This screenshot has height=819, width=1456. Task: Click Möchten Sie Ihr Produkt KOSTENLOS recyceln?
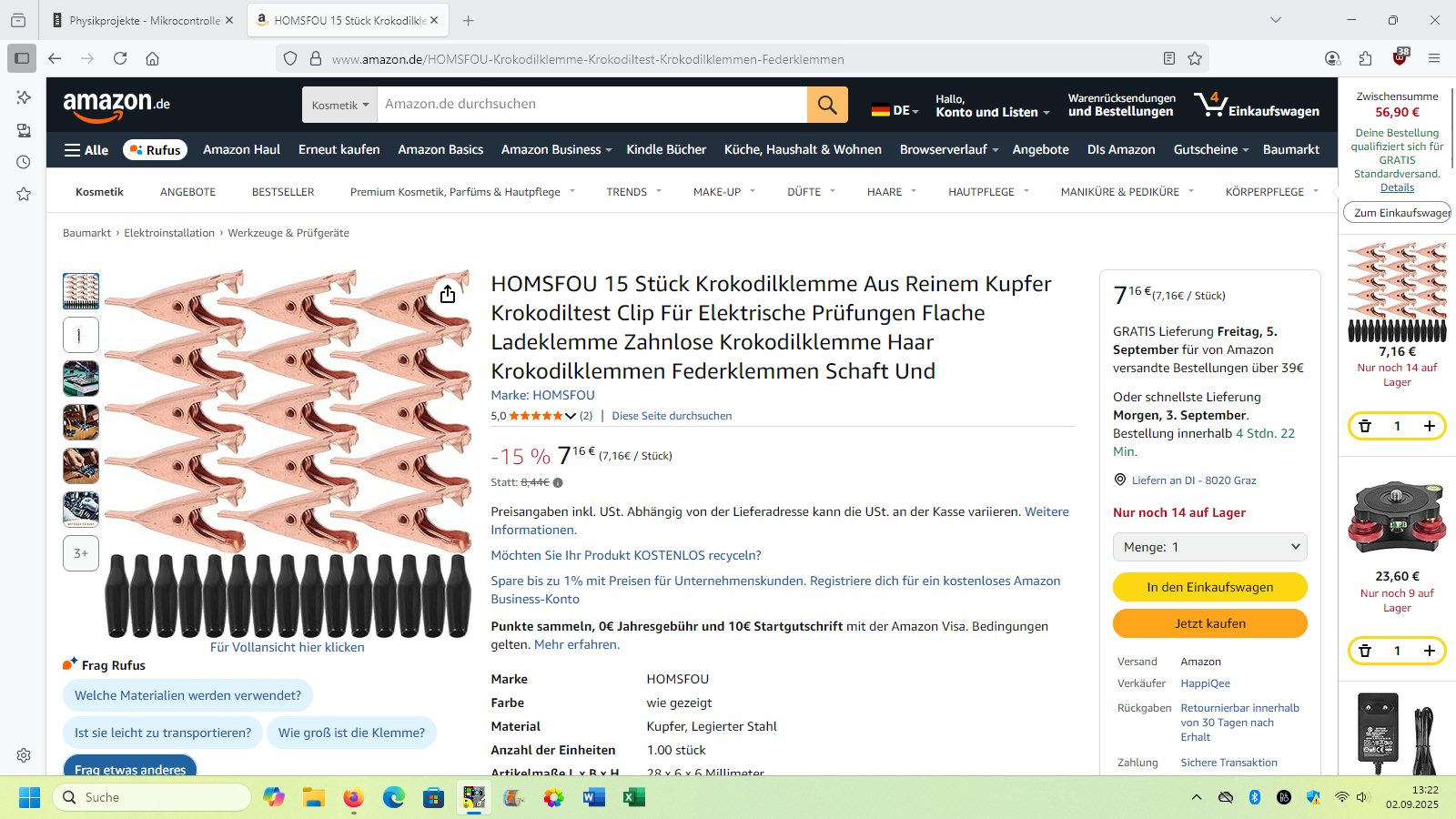626,555
